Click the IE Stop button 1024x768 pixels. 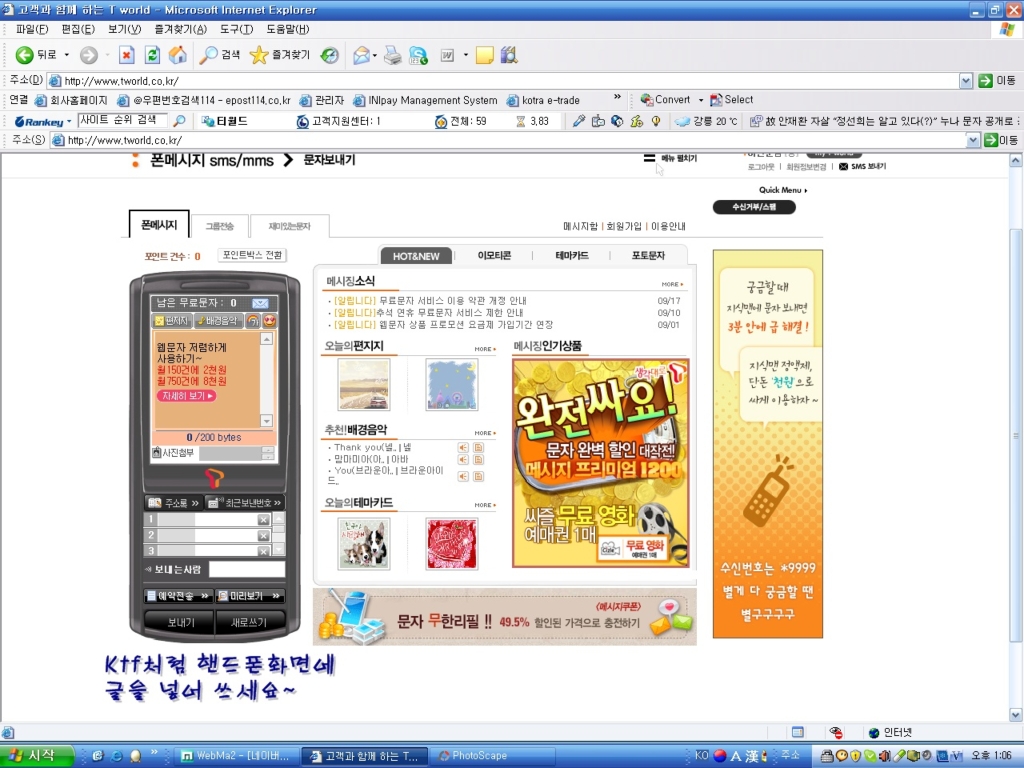pyautogui.click(x=127, y=56)
